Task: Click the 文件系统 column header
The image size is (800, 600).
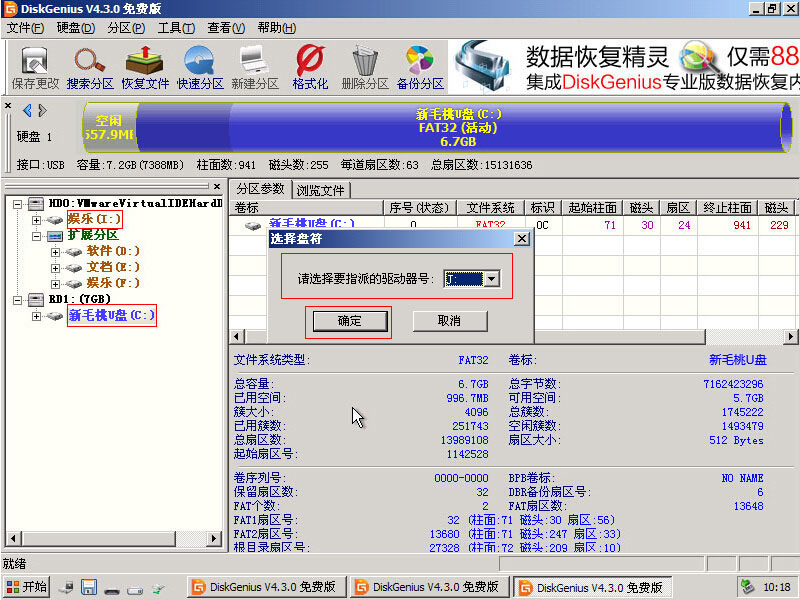Action: pyautogui.click(x=490, y=208)
